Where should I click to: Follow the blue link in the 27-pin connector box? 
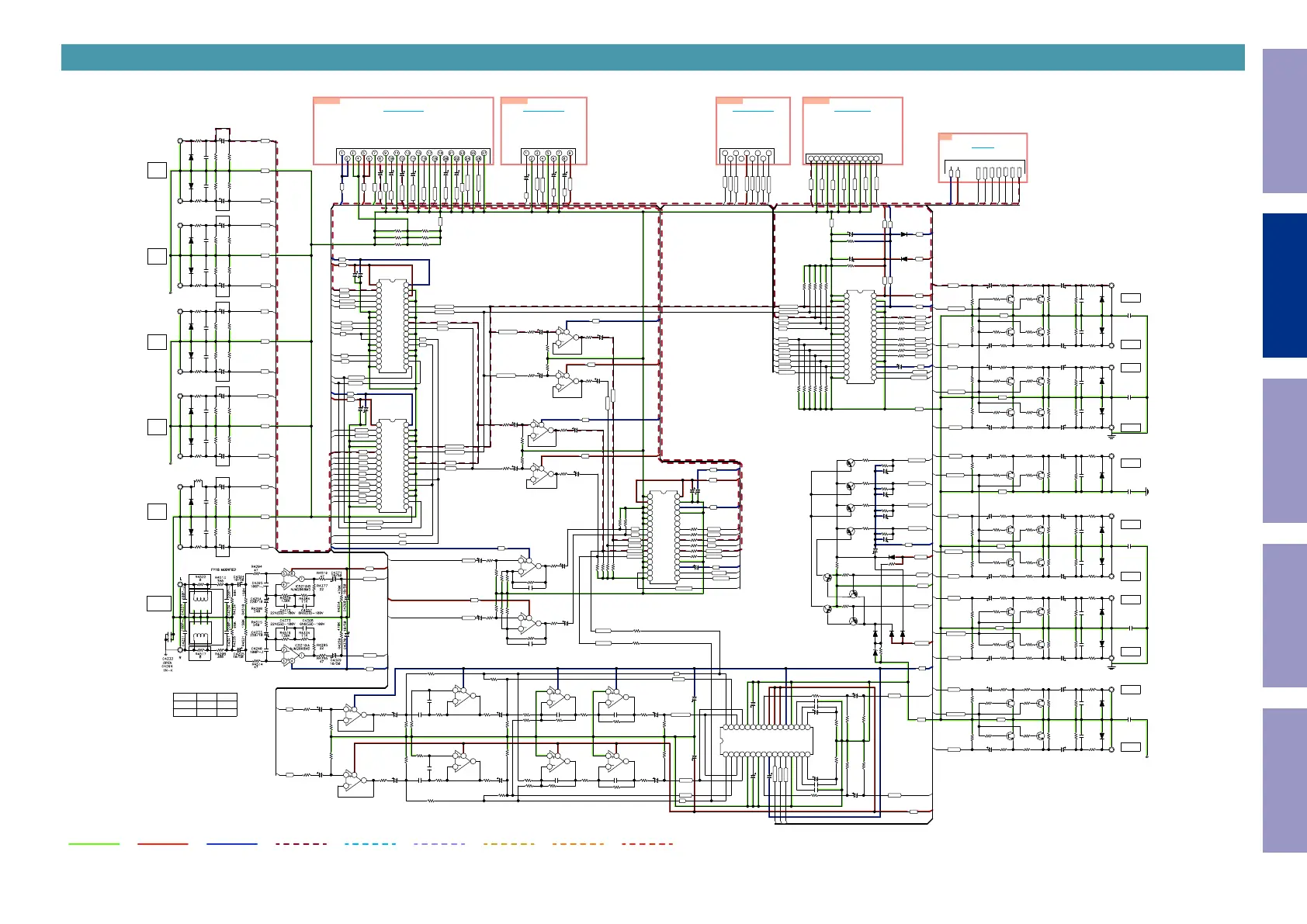404,111
